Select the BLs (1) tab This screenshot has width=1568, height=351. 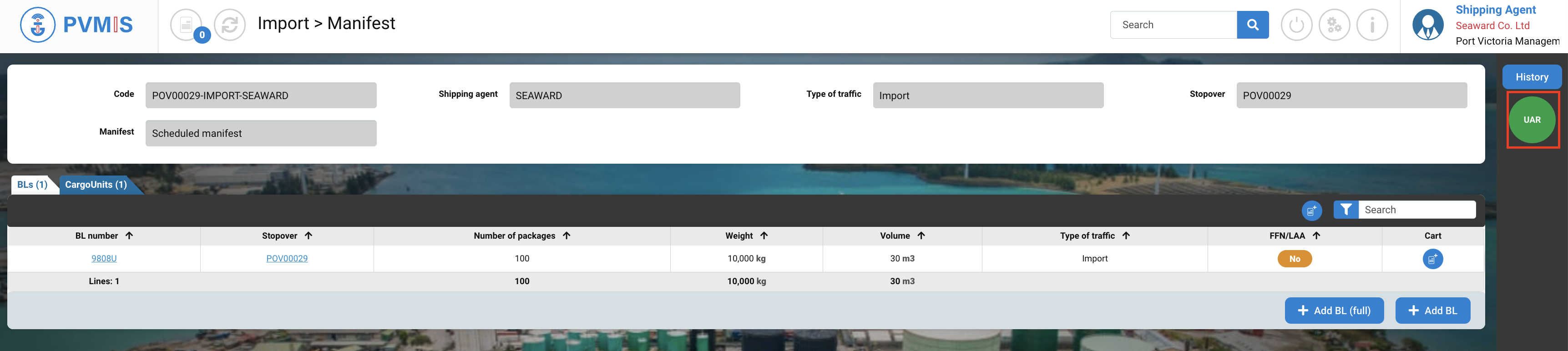pyautogui.click(x=32, y=185)
